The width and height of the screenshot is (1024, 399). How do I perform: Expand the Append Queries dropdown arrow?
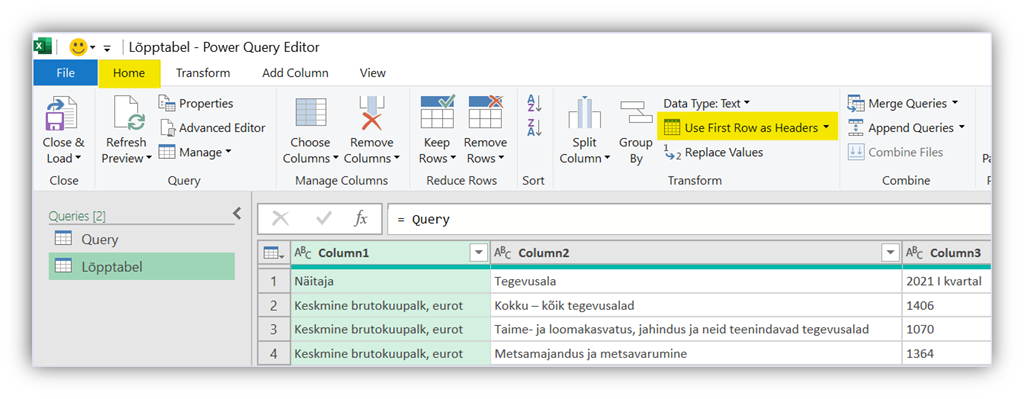click(961, 127)
